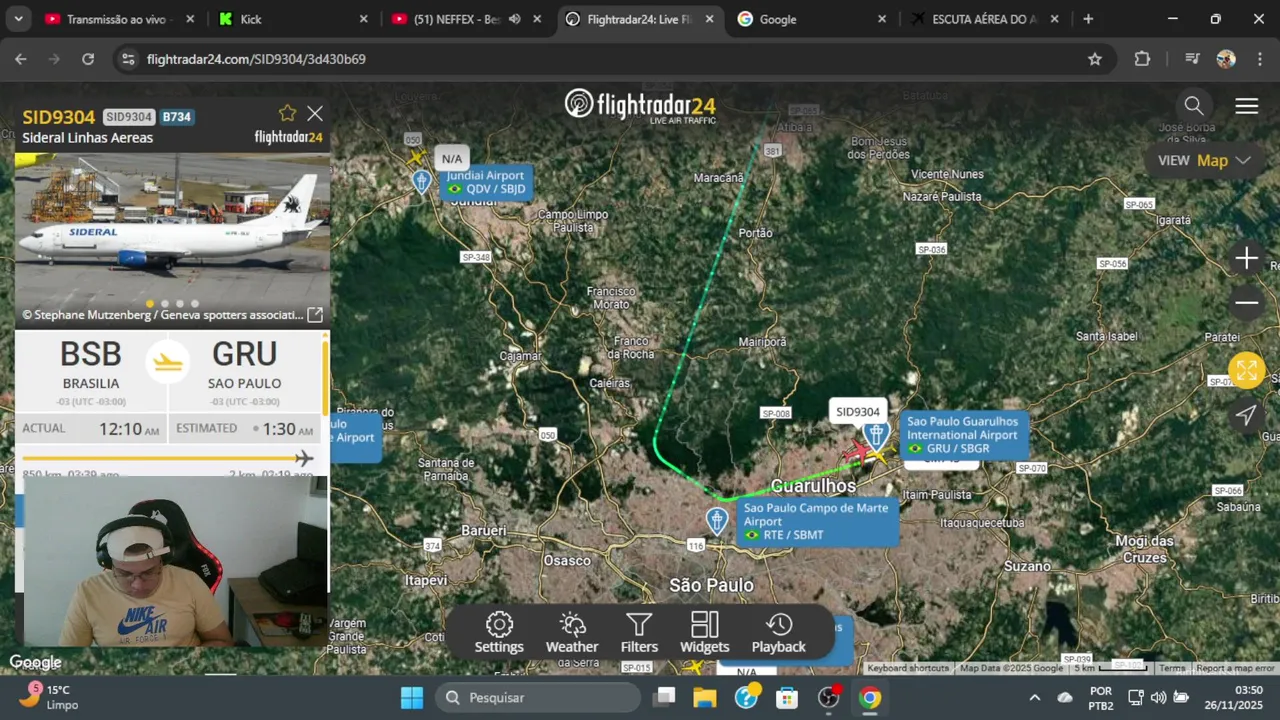Screen dimensions: 1280x720
Task: Open the Keyboard shortcuts map link
Action: click(x=908, y=668)
